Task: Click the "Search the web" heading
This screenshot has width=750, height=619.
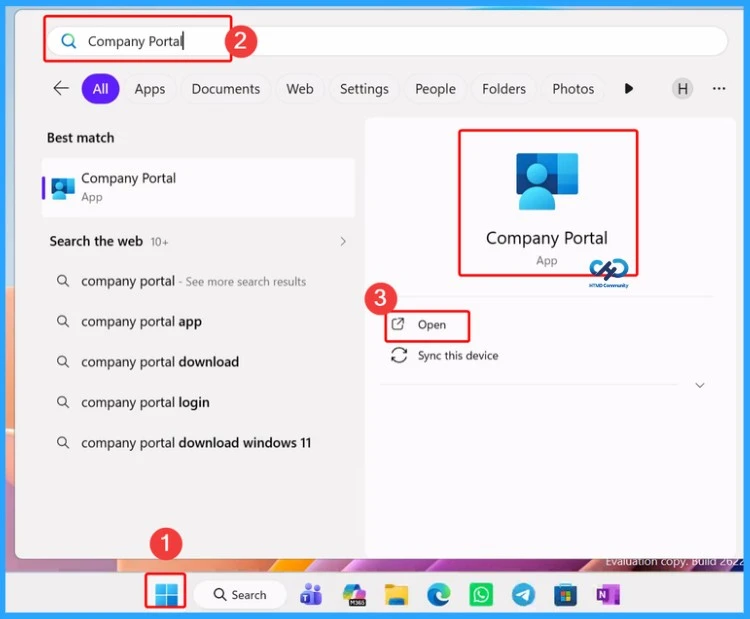Action: 96,241
